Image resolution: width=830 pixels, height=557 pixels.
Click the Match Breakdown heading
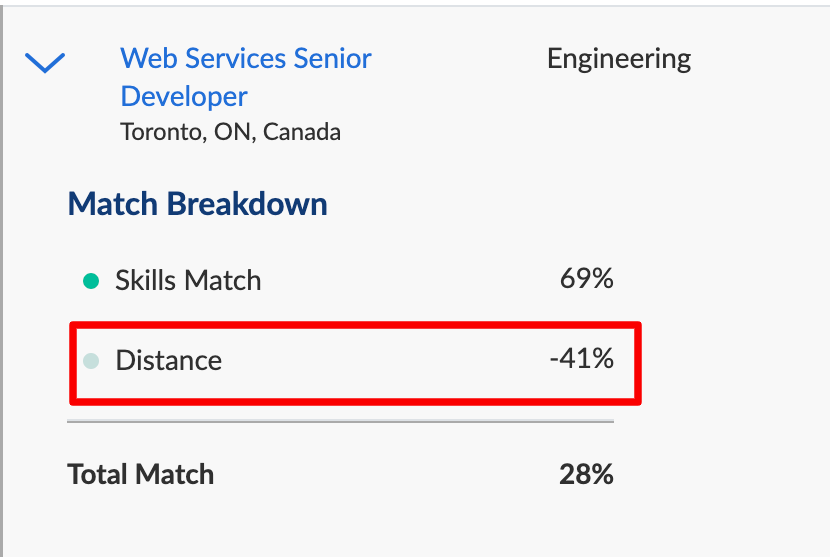[x=197, y=204]
